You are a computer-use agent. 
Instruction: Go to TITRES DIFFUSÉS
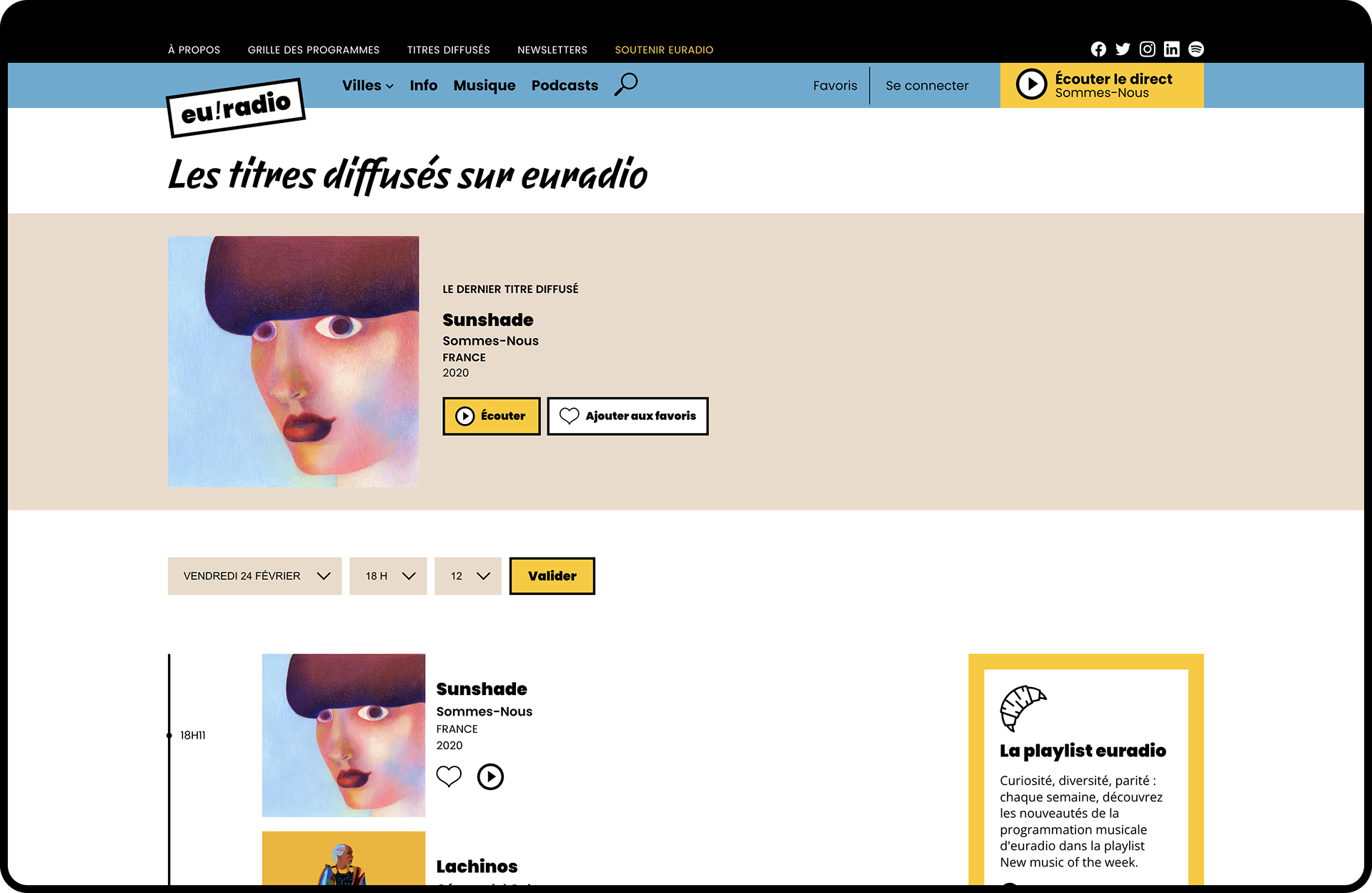click(x=449, y=50)
